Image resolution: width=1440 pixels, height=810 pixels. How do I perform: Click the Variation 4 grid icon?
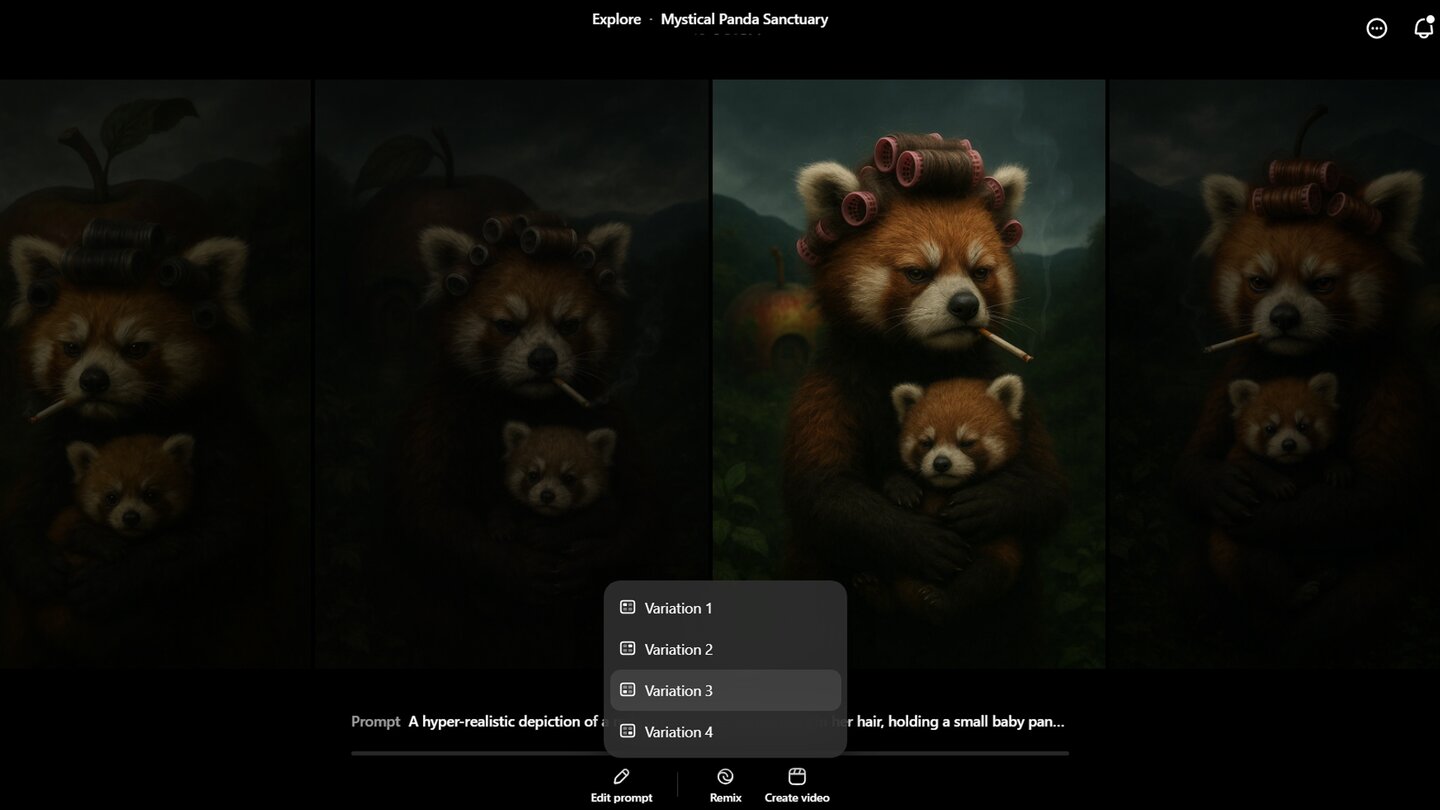(628, 731)
